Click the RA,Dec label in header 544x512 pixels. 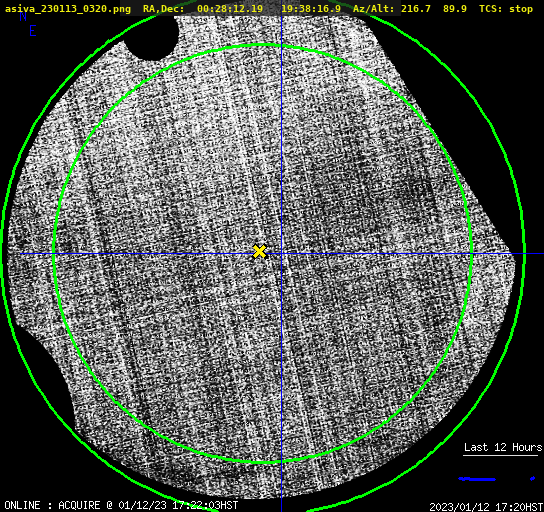coord(163,9)
